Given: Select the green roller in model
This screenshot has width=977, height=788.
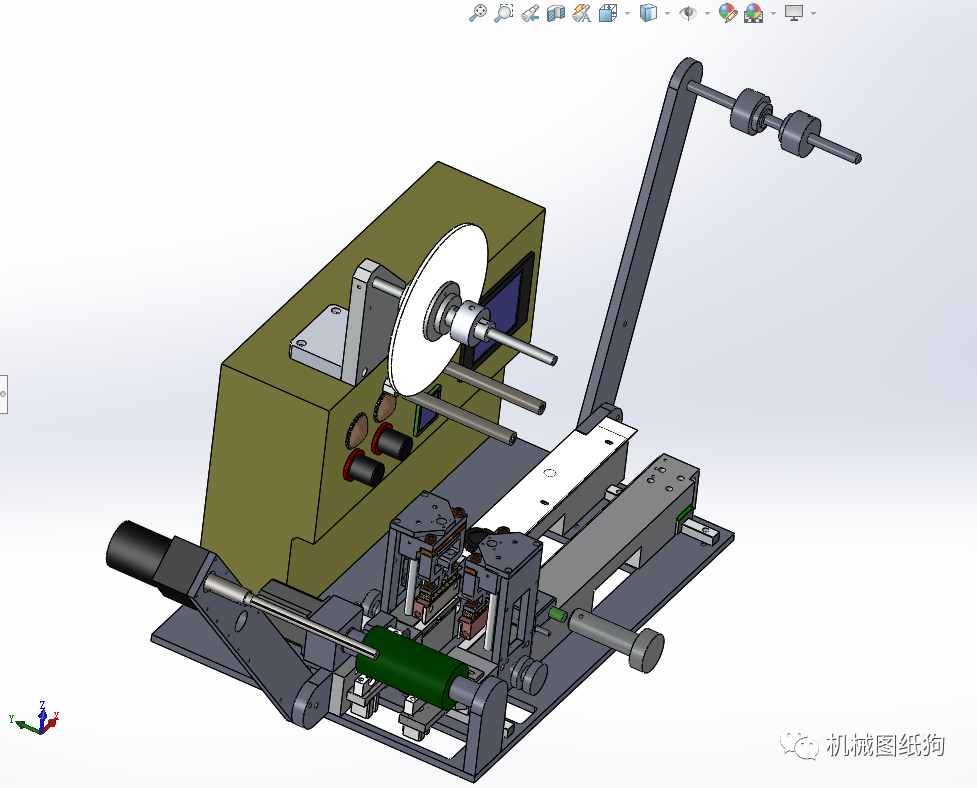Looking at the screenshot, I should click(x=411, y=665).
